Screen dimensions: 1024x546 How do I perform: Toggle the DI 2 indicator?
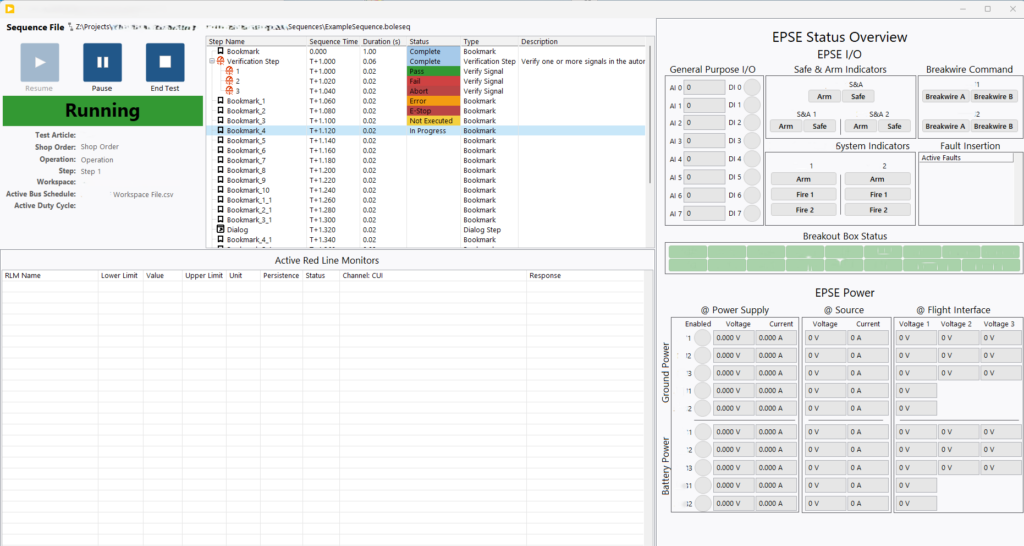coord(752,123)
